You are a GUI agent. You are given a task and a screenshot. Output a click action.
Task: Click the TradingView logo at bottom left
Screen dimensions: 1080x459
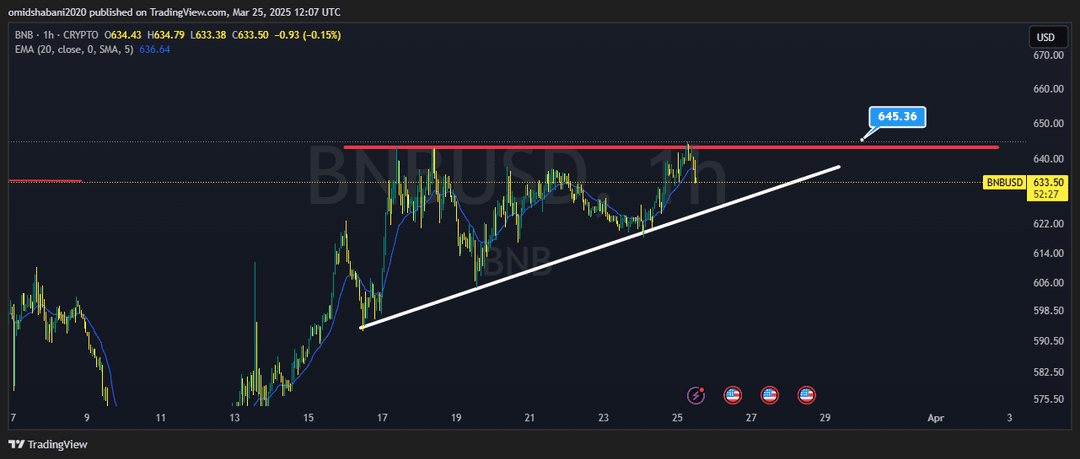[x=48, y=445]
